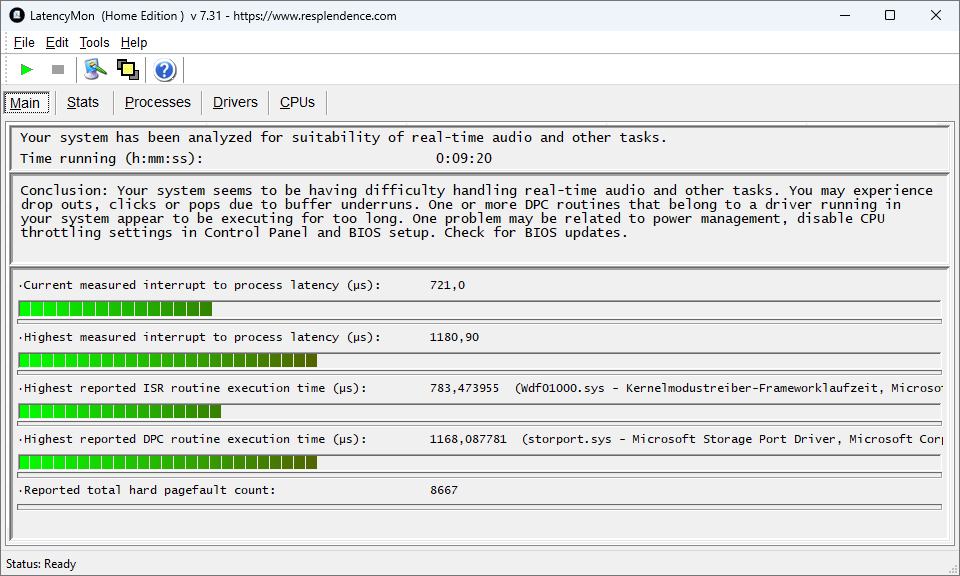Click the Wdf01000.sys driver description
The width and height of the screenshot is (960, 576).
click(x=729, y=388)
